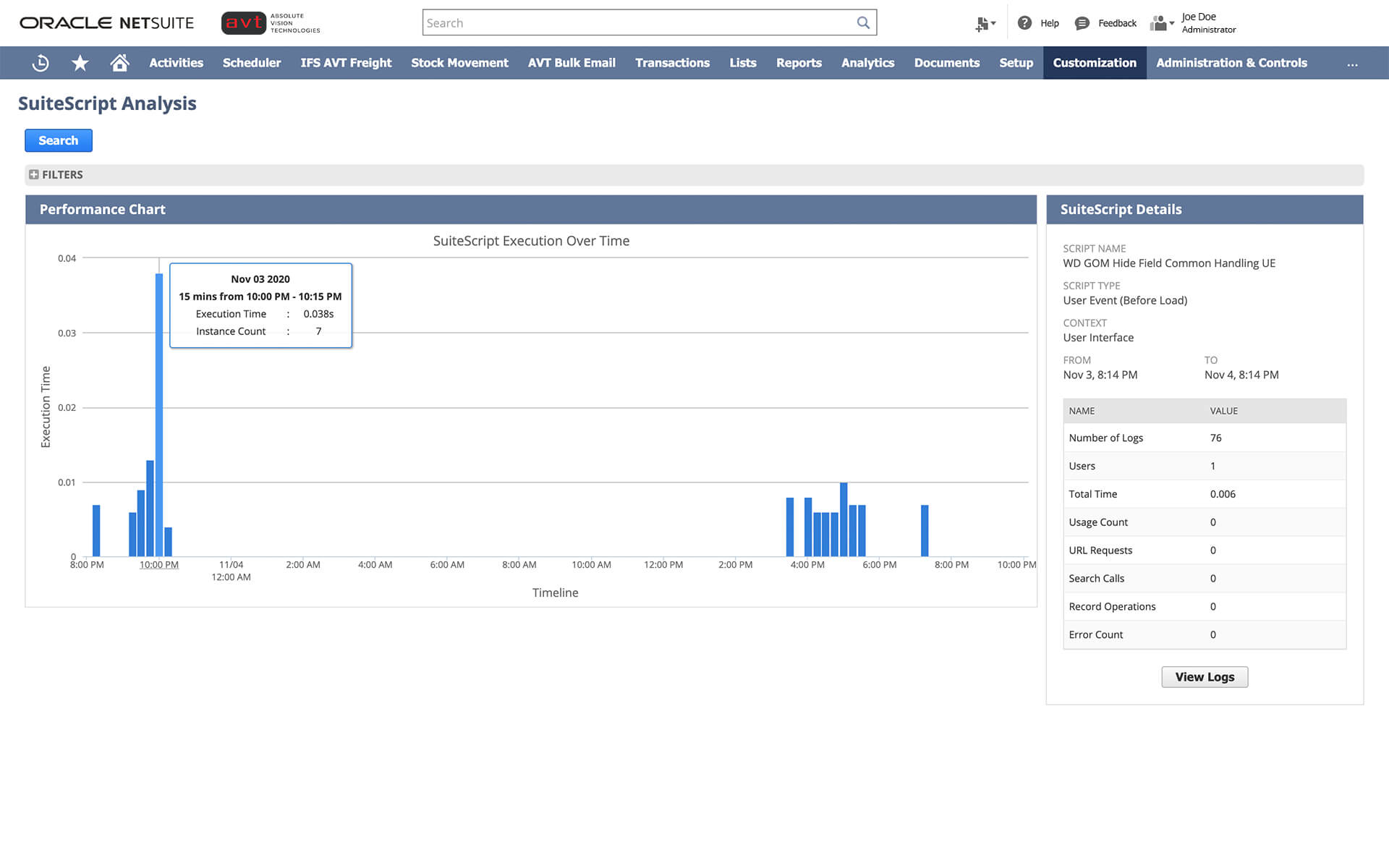The height and width of the screenshot is (868, 1389).
Task: Click the magnifier icon in global search
Action: tap(862, 22)
